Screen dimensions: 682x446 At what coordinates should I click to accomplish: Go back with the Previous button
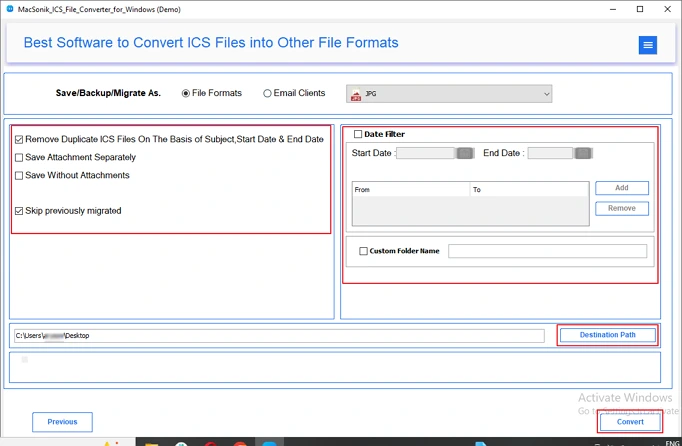[x=62, y=422]
